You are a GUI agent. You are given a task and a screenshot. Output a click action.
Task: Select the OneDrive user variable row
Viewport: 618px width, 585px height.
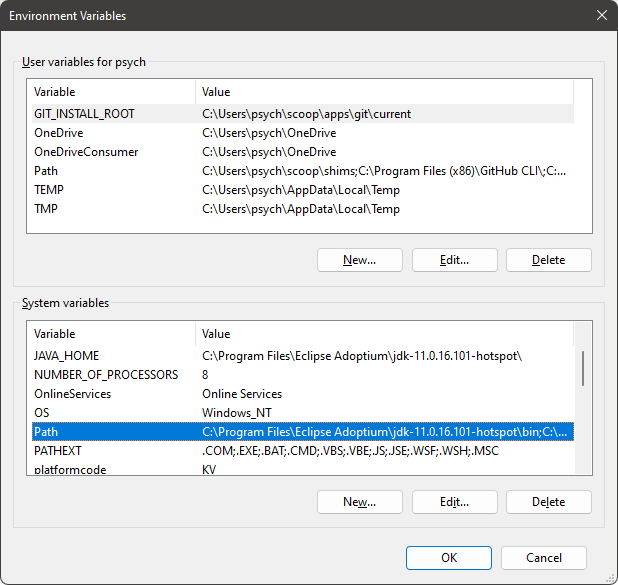click(x=303, y=133)
